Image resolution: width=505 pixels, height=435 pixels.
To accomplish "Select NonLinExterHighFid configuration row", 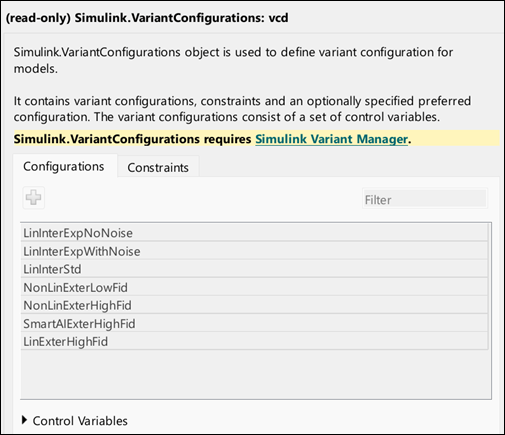I will 254,305.
